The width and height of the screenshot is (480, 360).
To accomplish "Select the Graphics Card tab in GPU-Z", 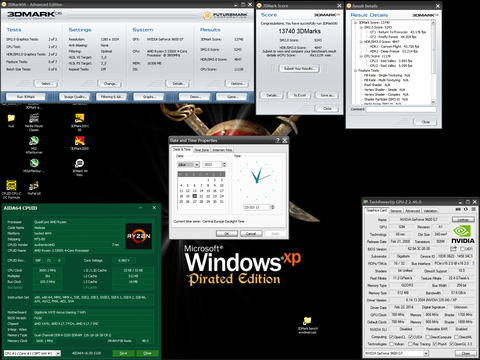I will click(x=376, y=210).
